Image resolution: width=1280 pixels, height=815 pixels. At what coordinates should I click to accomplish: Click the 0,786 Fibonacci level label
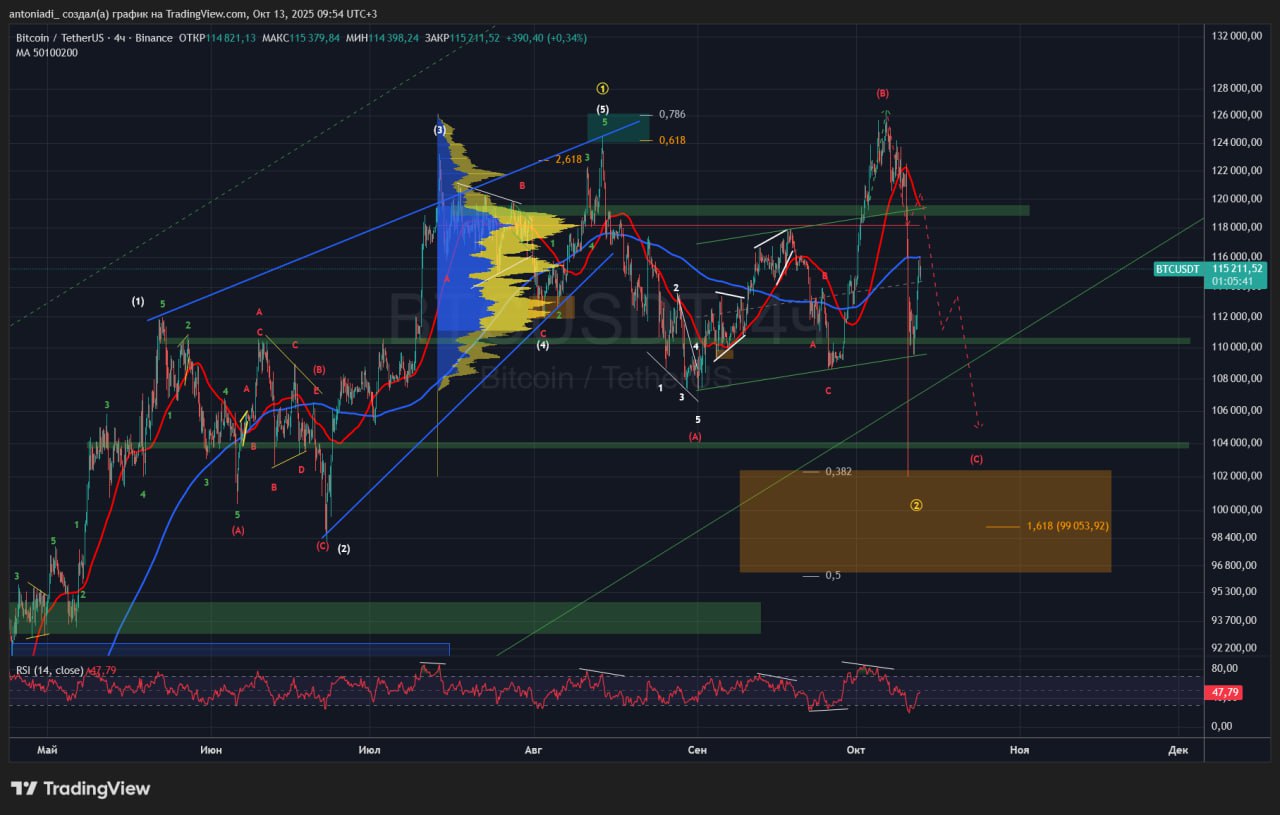point(671,114)
